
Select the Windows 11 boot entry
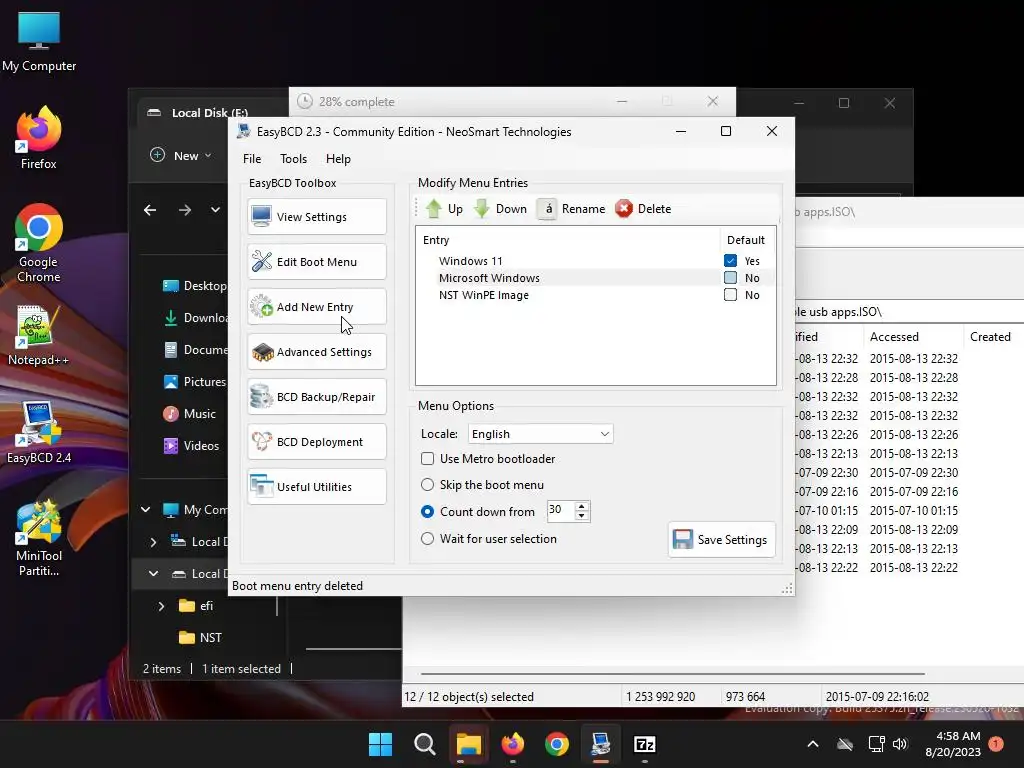(x=470, y=261)
